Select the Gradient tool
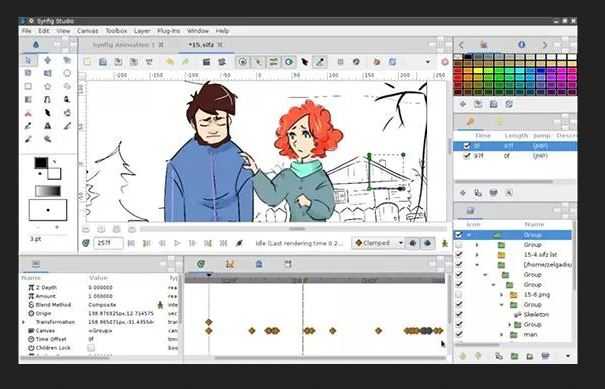This screenshot has height=389, width=605. tap(28, 100)
